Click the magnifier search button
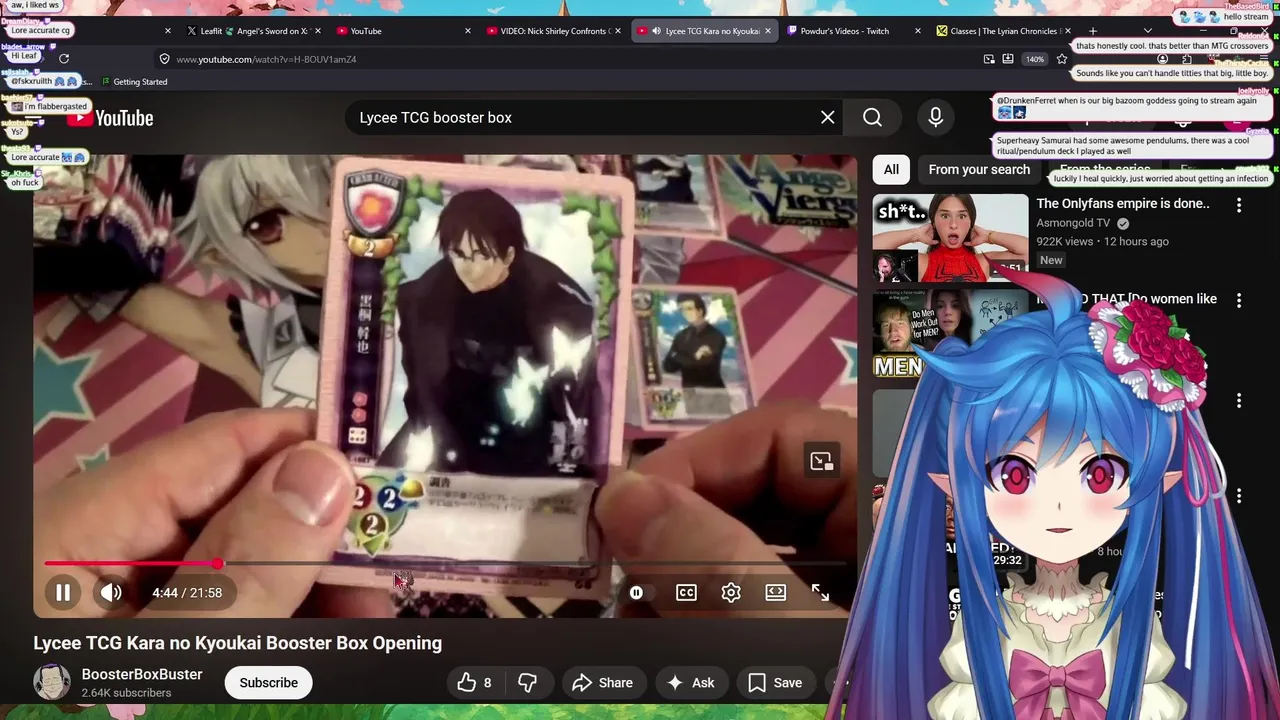Image resolution: width=1280 pixels, height=720 pixels. click(872, 118)
